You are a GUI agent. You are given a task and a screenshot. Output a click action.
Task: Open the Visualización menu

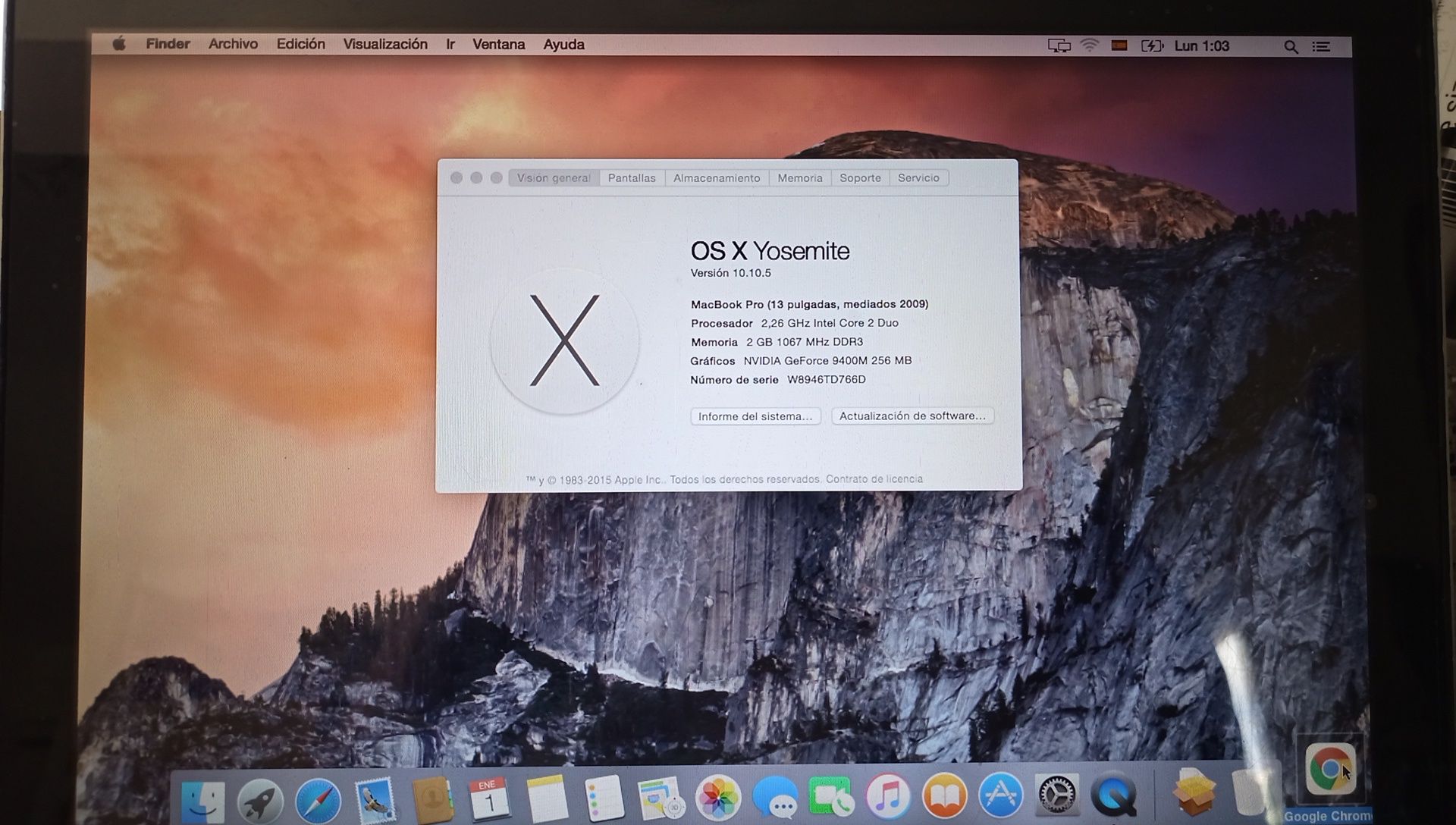point(385,44)
